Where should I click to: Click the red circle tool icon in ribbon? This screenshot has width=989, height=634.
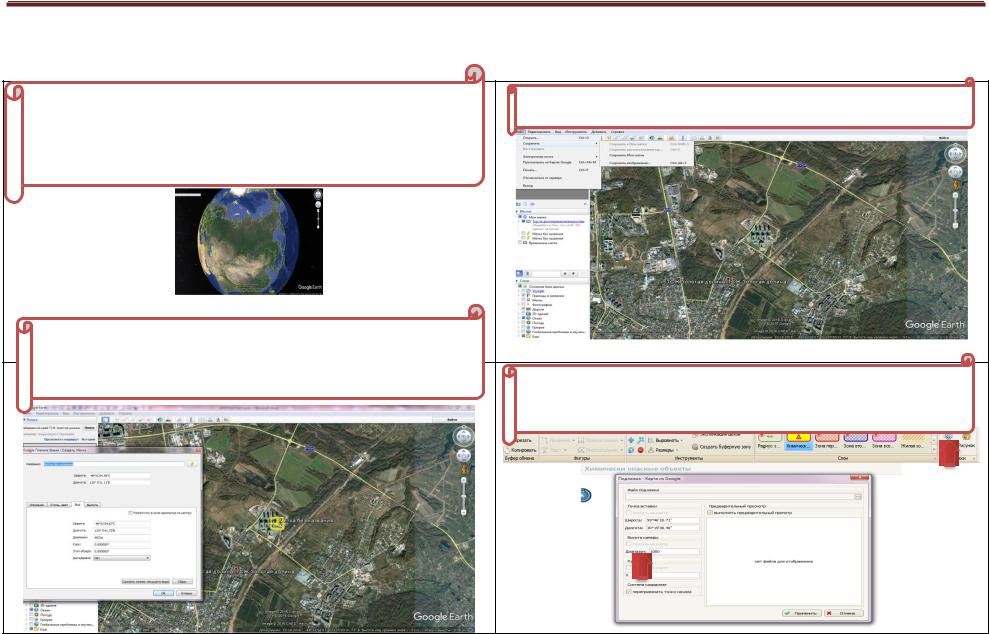click(640, 450)
